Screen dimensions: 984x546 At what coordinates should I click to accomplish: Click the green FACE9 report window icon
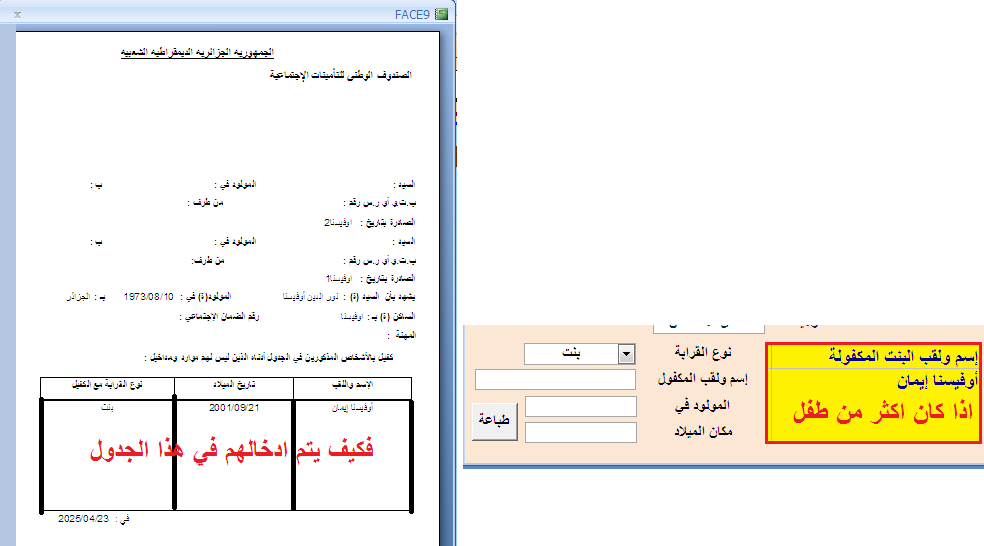coord(442,14)
